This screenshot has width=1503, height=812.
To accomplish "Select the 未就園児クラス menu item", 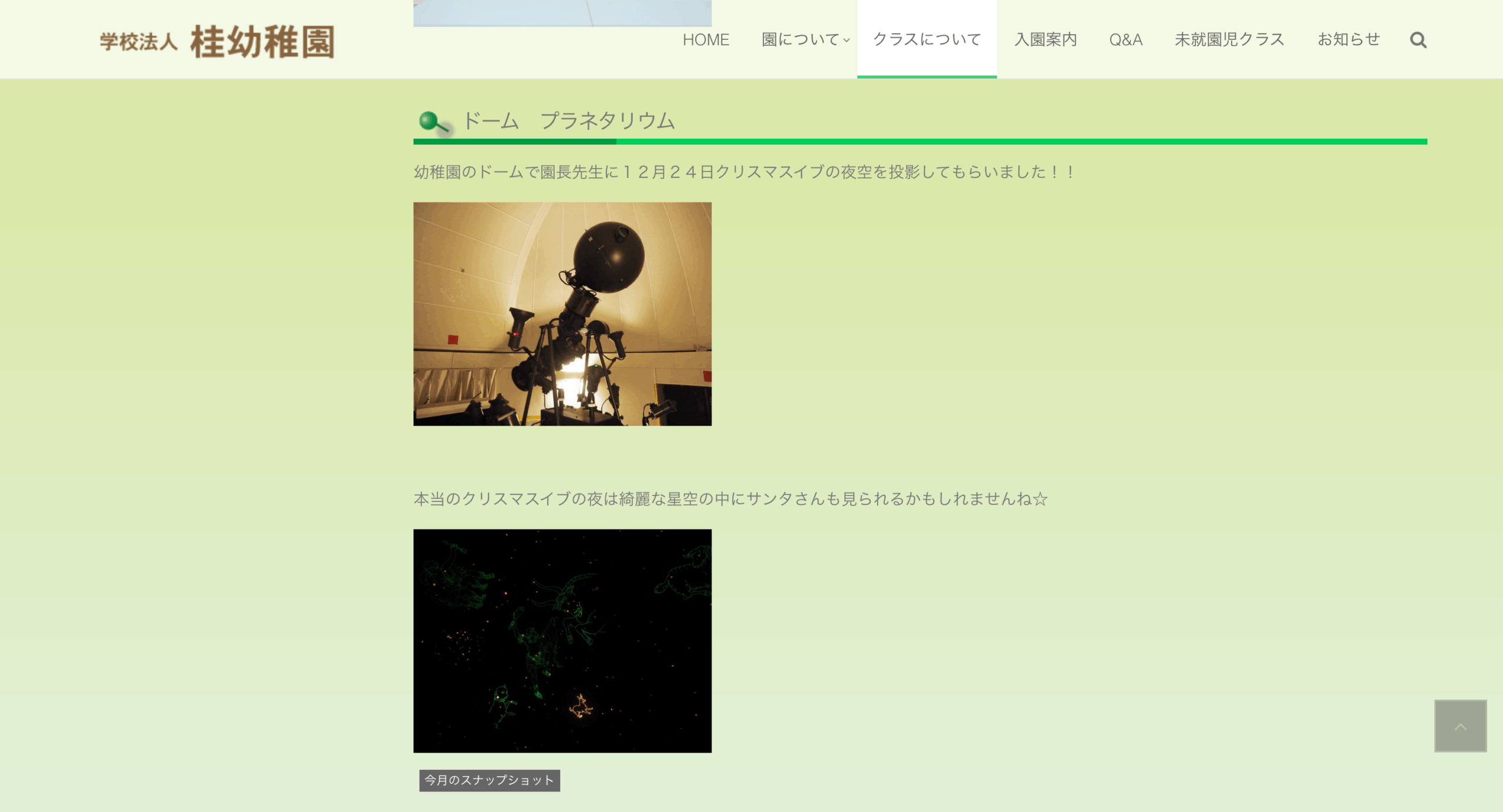I will click(1229, 40).
